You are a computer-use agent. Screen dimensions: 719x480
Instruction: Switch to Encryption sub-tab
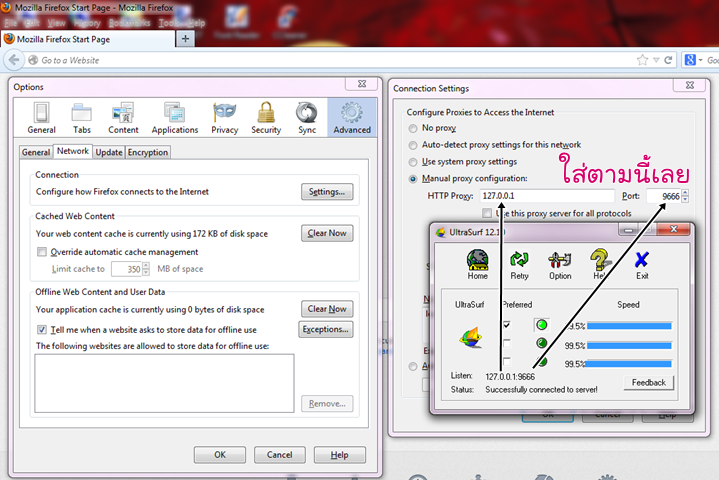(148, 152)
